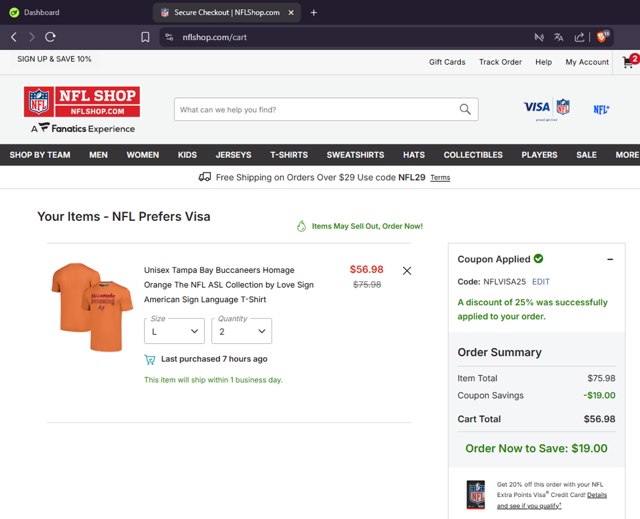Click SIGN UP & SAVE 10%
Viewport: 640px width, 519px height.
tap(54, 59)
